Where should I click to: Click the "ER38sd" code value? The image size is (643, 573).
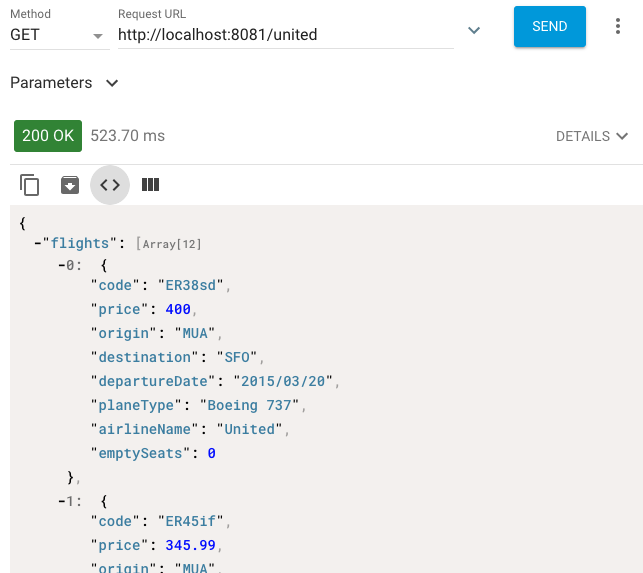click(x=190, y=286)
